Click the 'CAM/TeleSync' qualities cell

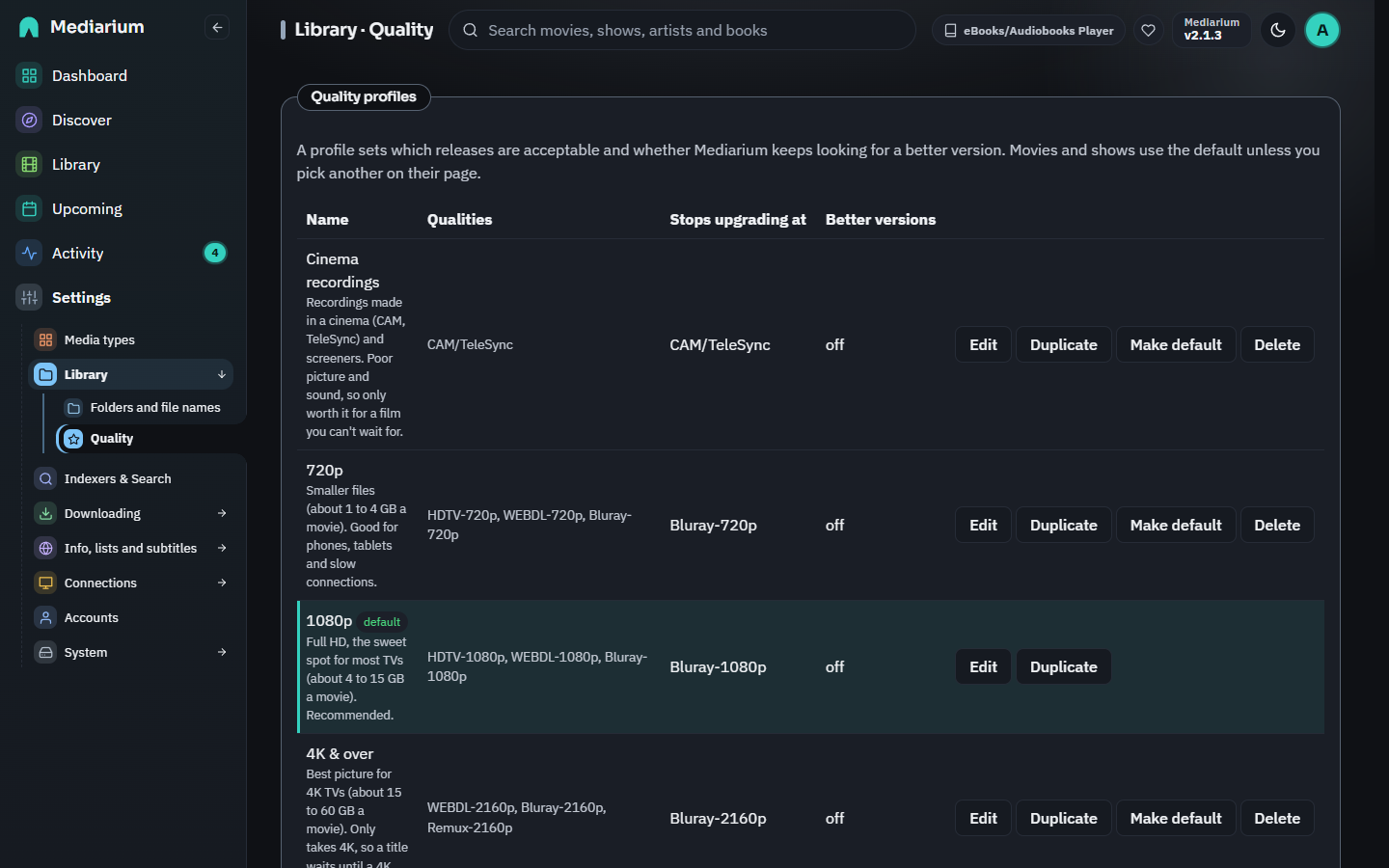(470, 344)
